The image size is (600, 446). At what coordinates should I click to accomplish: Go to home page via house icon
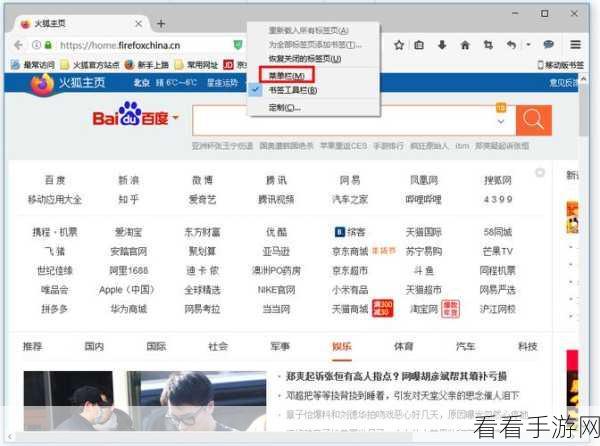click(x=465, y=45)
